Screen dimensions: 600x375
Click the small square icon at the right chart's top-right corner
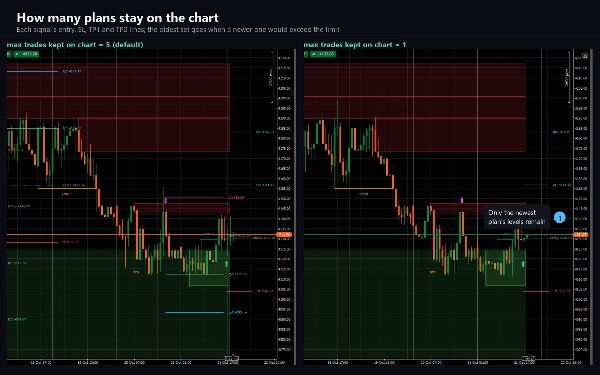(x=584, y=55)
